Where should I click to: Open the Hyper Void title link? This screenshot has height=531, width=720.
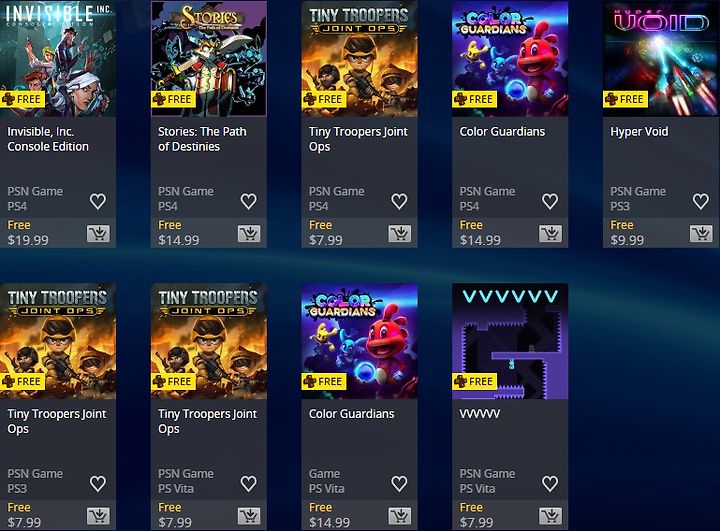(639, 132)
